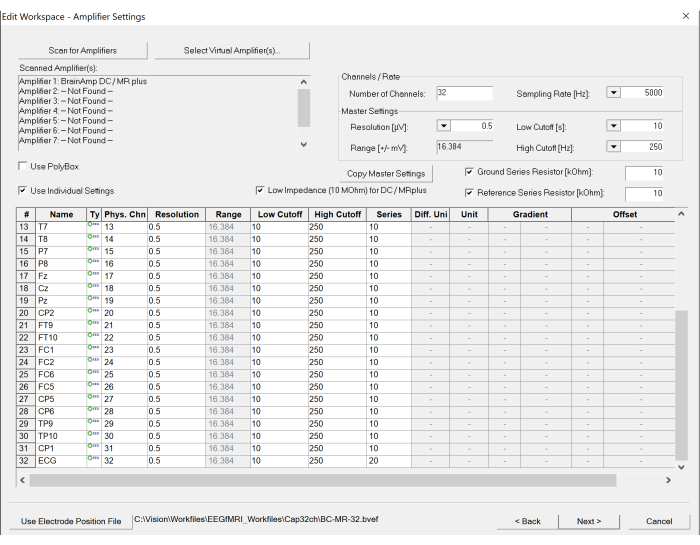The height and width of the screenshot is (545, 700).
Task: Enable the Use PolyBox checkbox
Action: click(22, 166)
